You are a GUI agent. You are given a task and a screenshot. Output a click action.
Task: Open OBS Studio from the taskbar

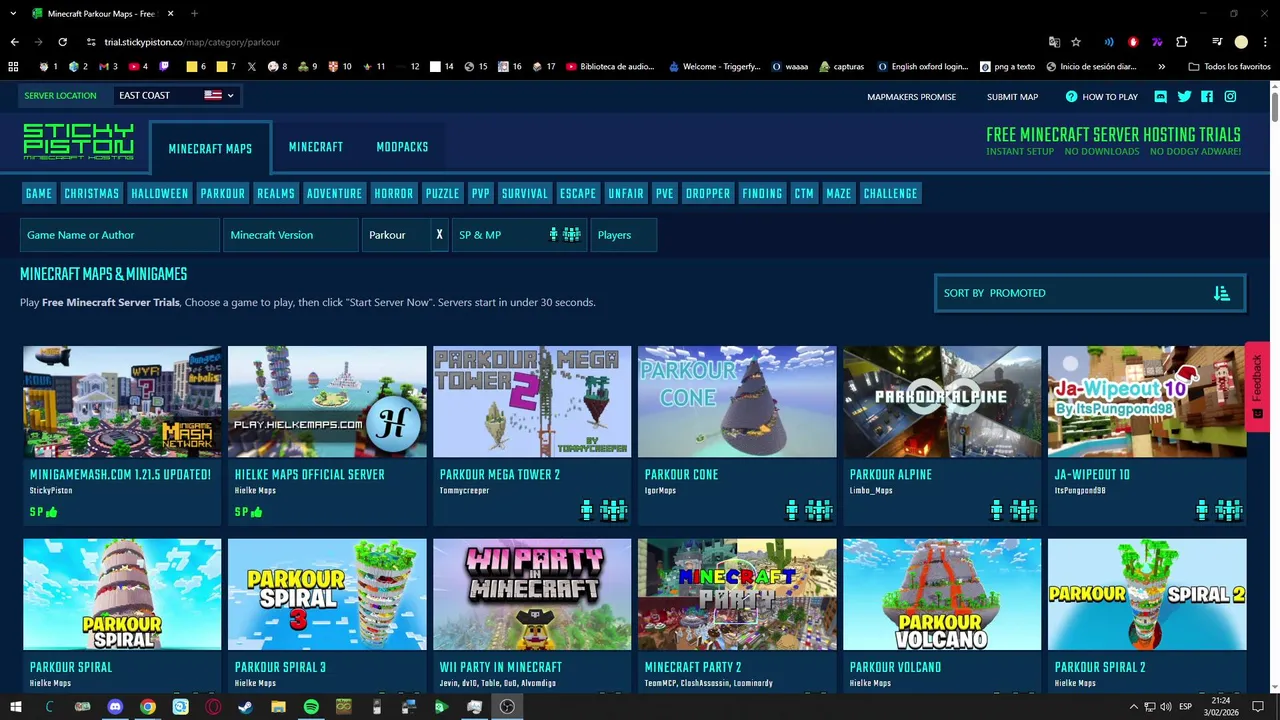tap(507, 707)
